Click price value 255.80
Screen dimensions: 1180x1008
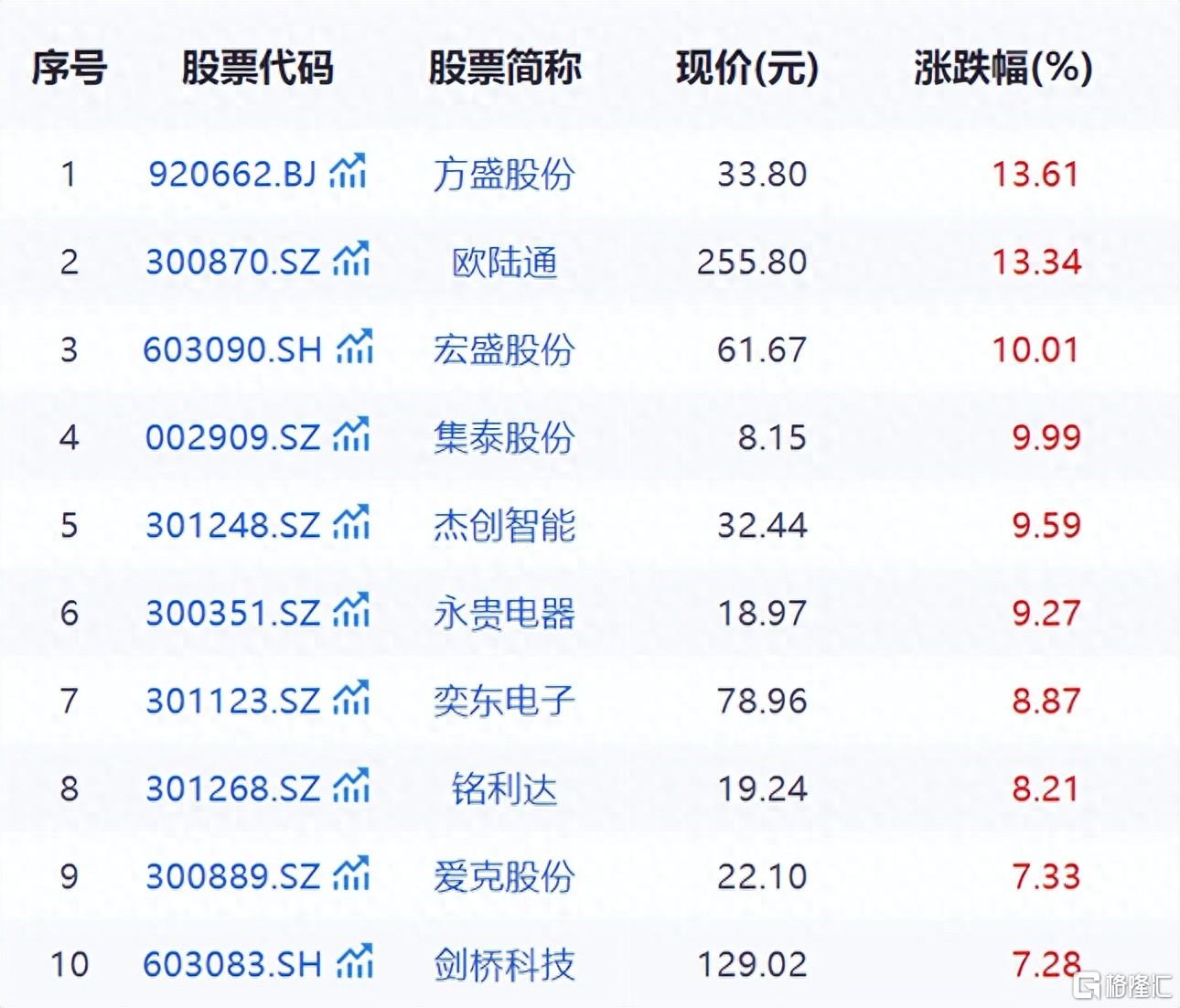752,263
